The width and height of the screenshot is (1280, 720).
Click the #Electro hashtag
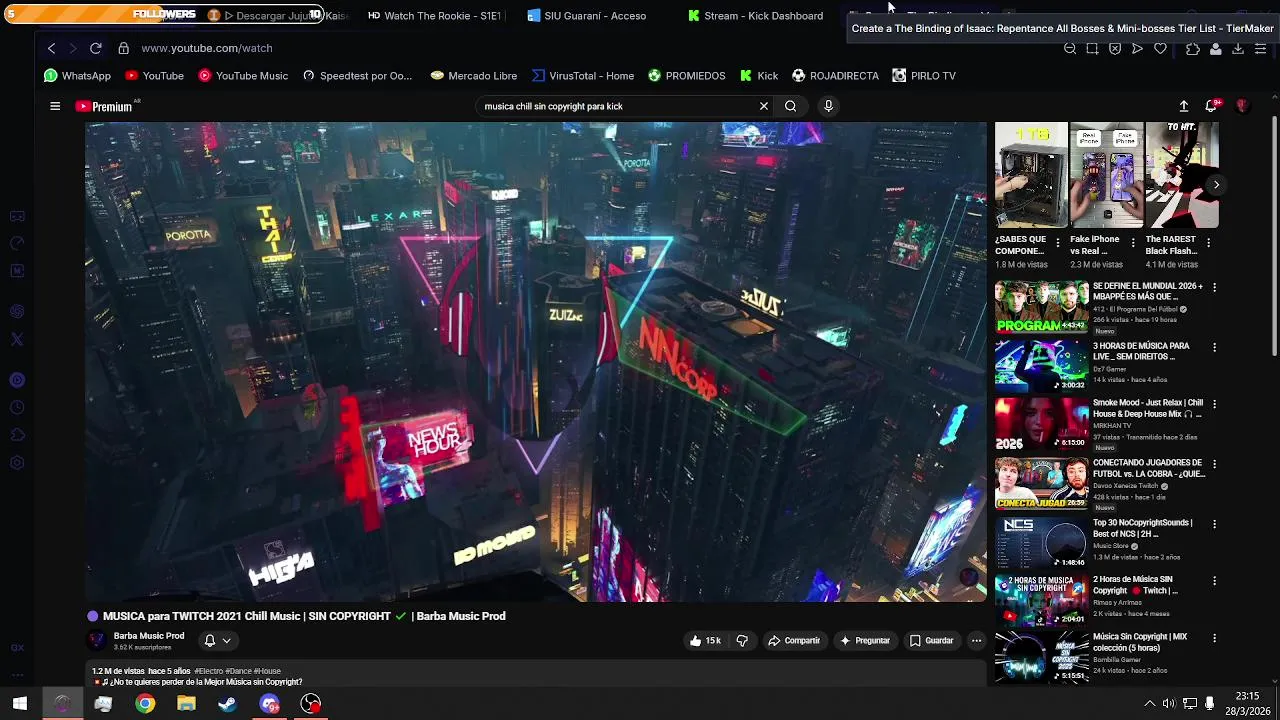tap(209, 671)
